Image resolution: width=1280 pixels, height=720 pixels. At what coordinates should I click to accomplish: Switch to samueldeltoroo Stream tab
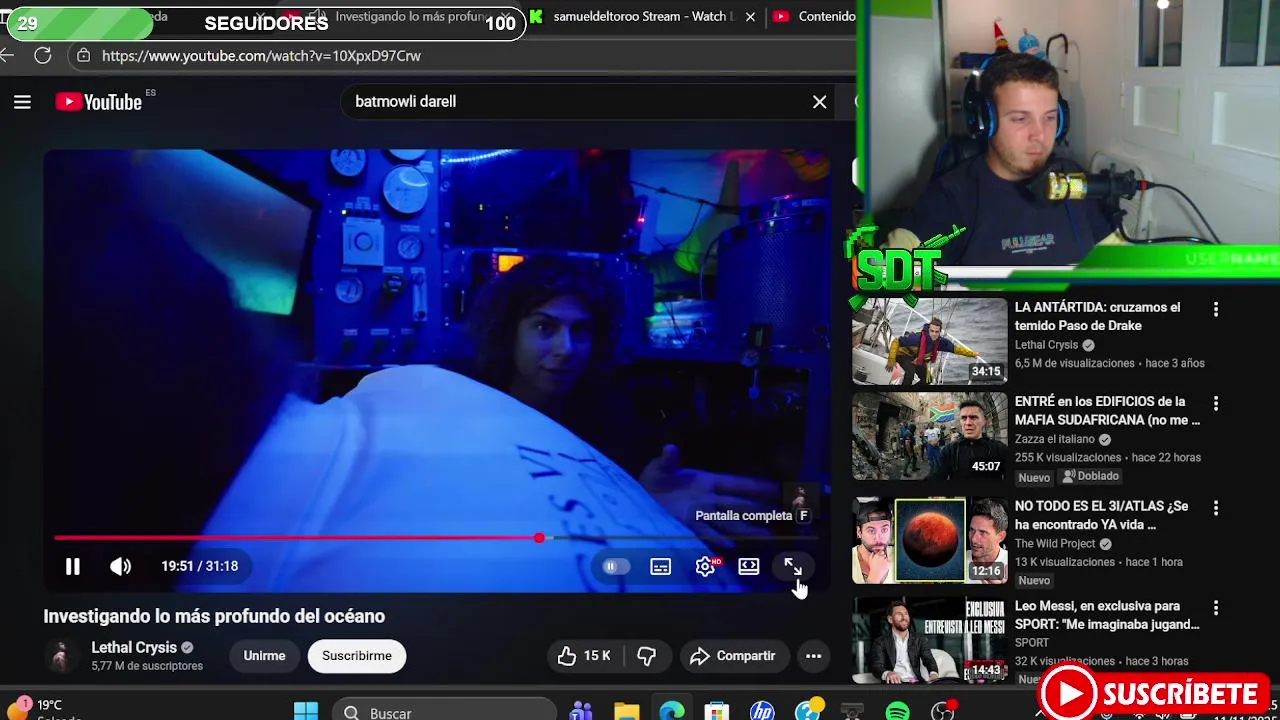[645, 16]
